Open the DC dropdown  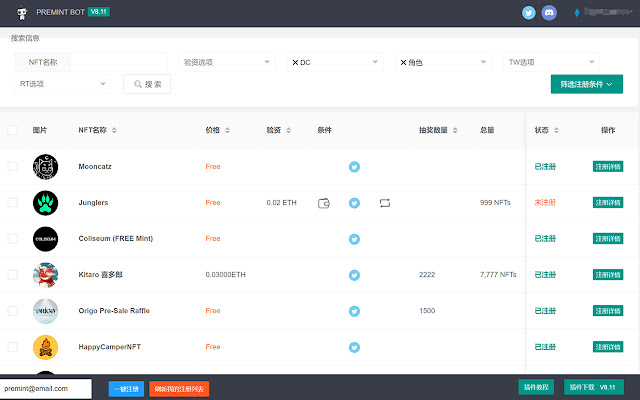pyautogui.click(x=335, y=62)
